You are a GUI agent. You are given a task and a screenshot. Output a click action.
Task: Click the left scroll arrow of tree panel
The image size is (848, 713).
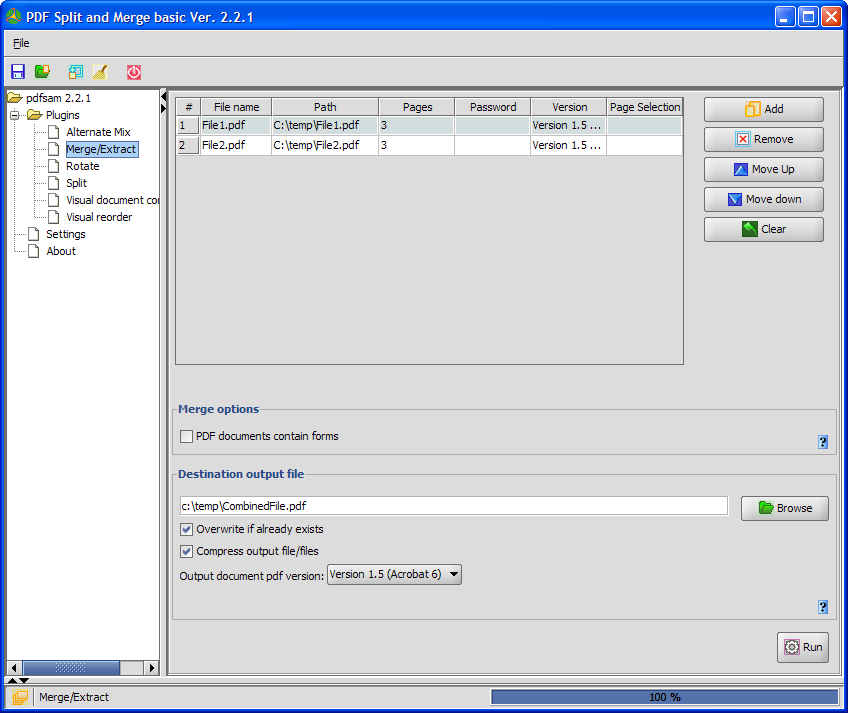click(x=15, y=668)
